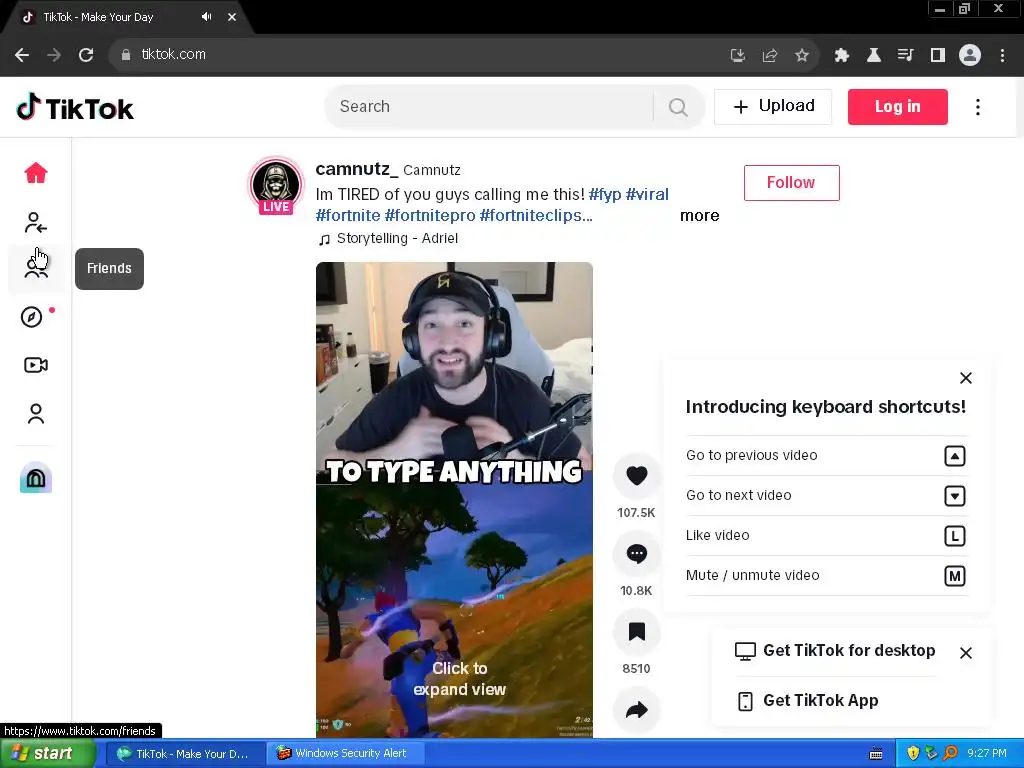Screen dimensions: 1024x768
Task: Bookmark this page with star icon
Action: 802,56
